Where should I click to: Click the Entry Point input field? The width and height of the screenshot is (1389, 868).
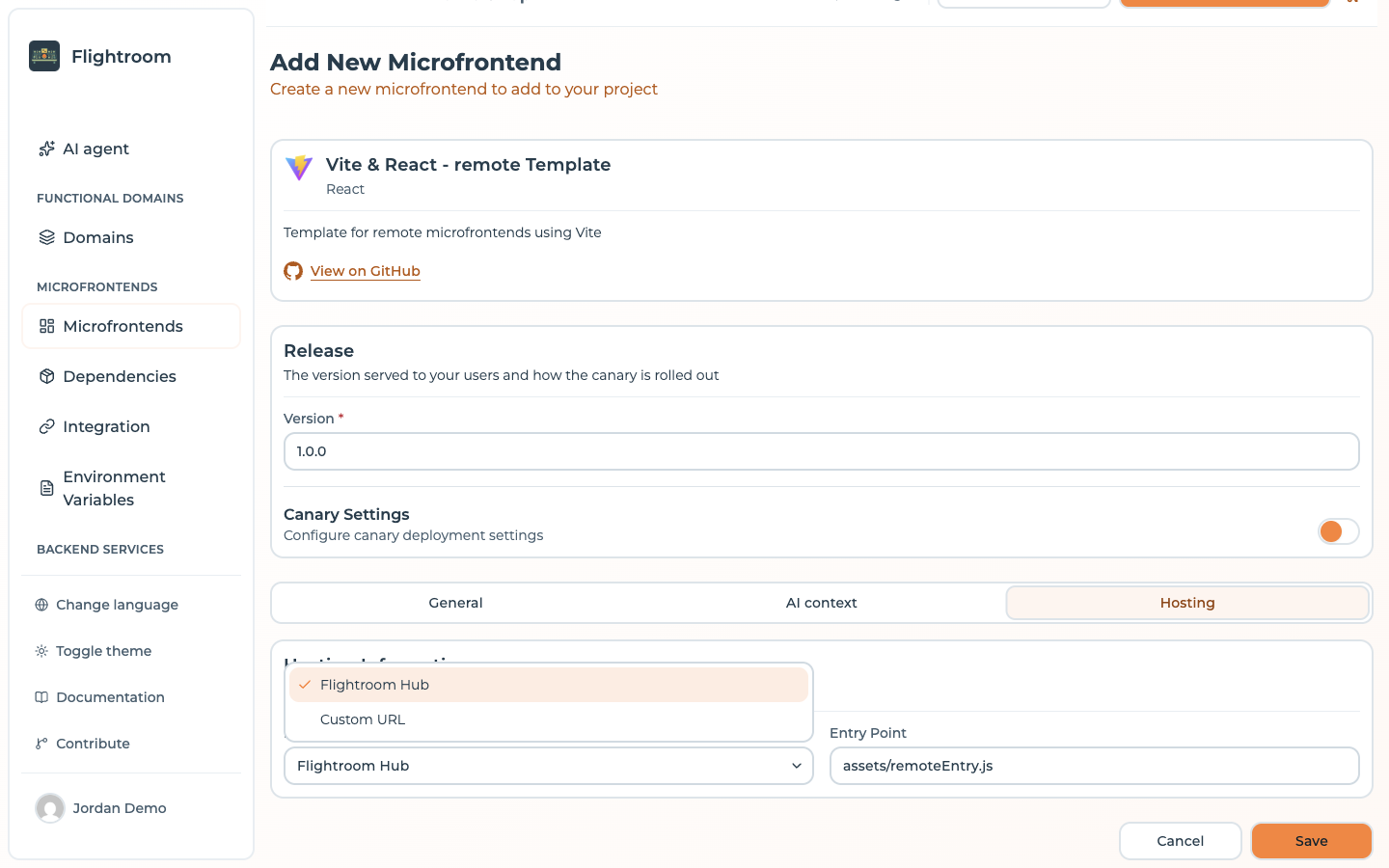click(x=1095, y=766)
